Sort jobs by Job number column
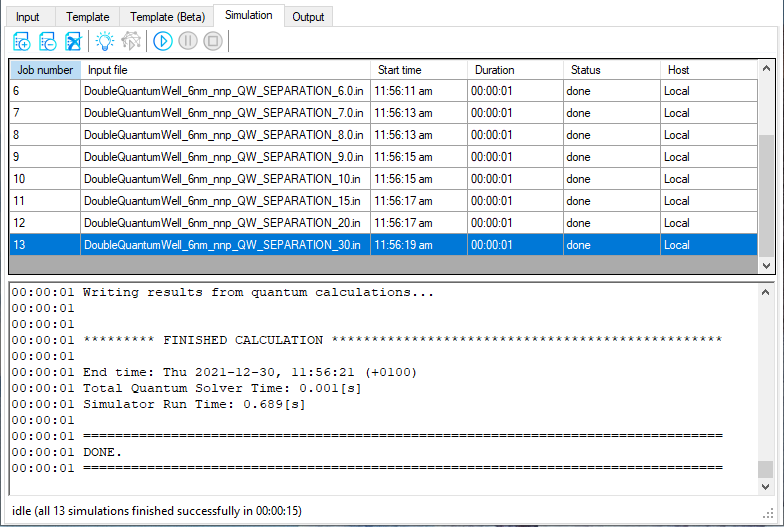The height and width of the screenshot is (527, 784). click(45, 70)
